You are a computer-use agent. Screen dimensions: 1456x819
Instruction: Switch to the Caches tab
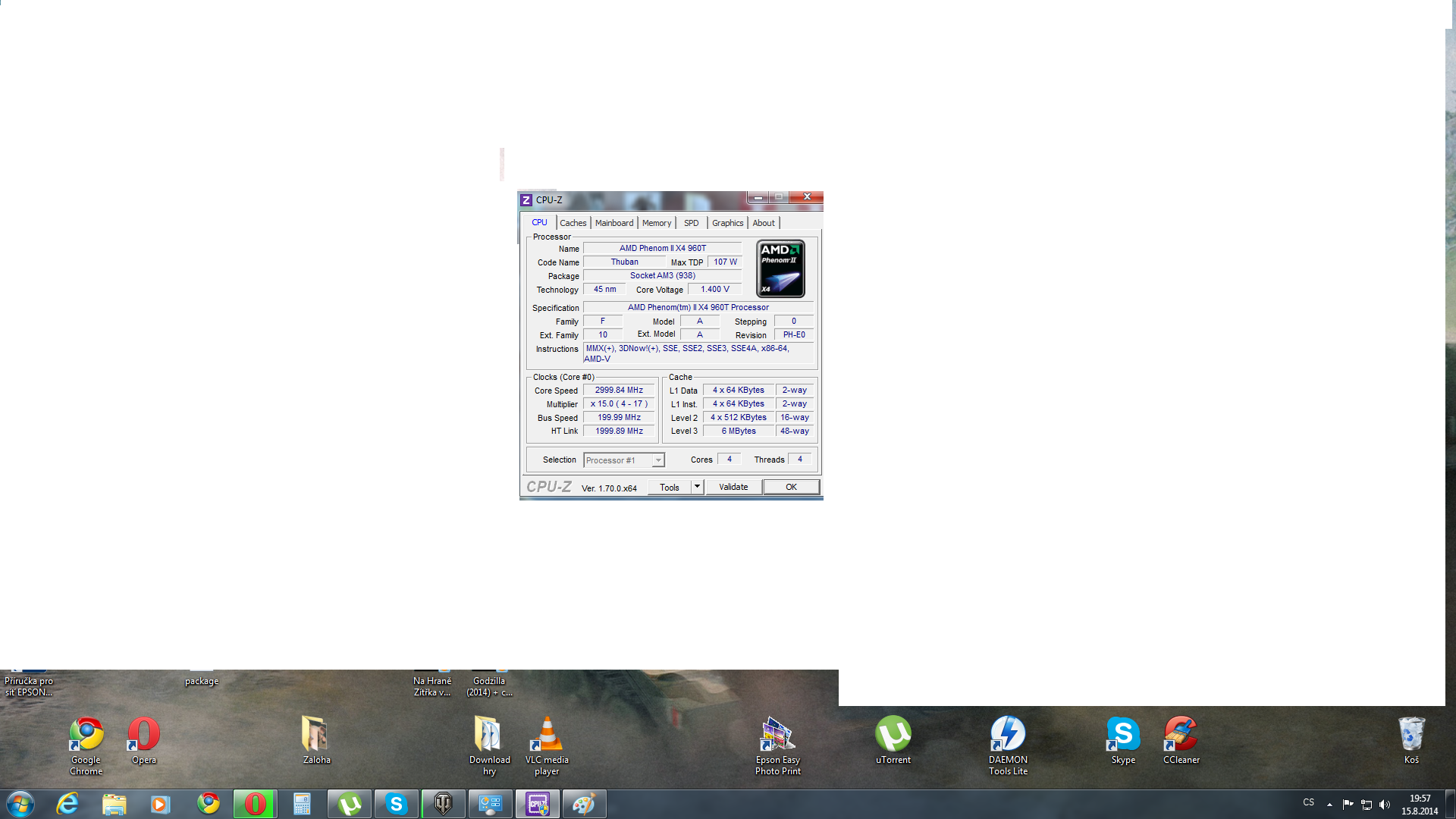click(573, 223)
